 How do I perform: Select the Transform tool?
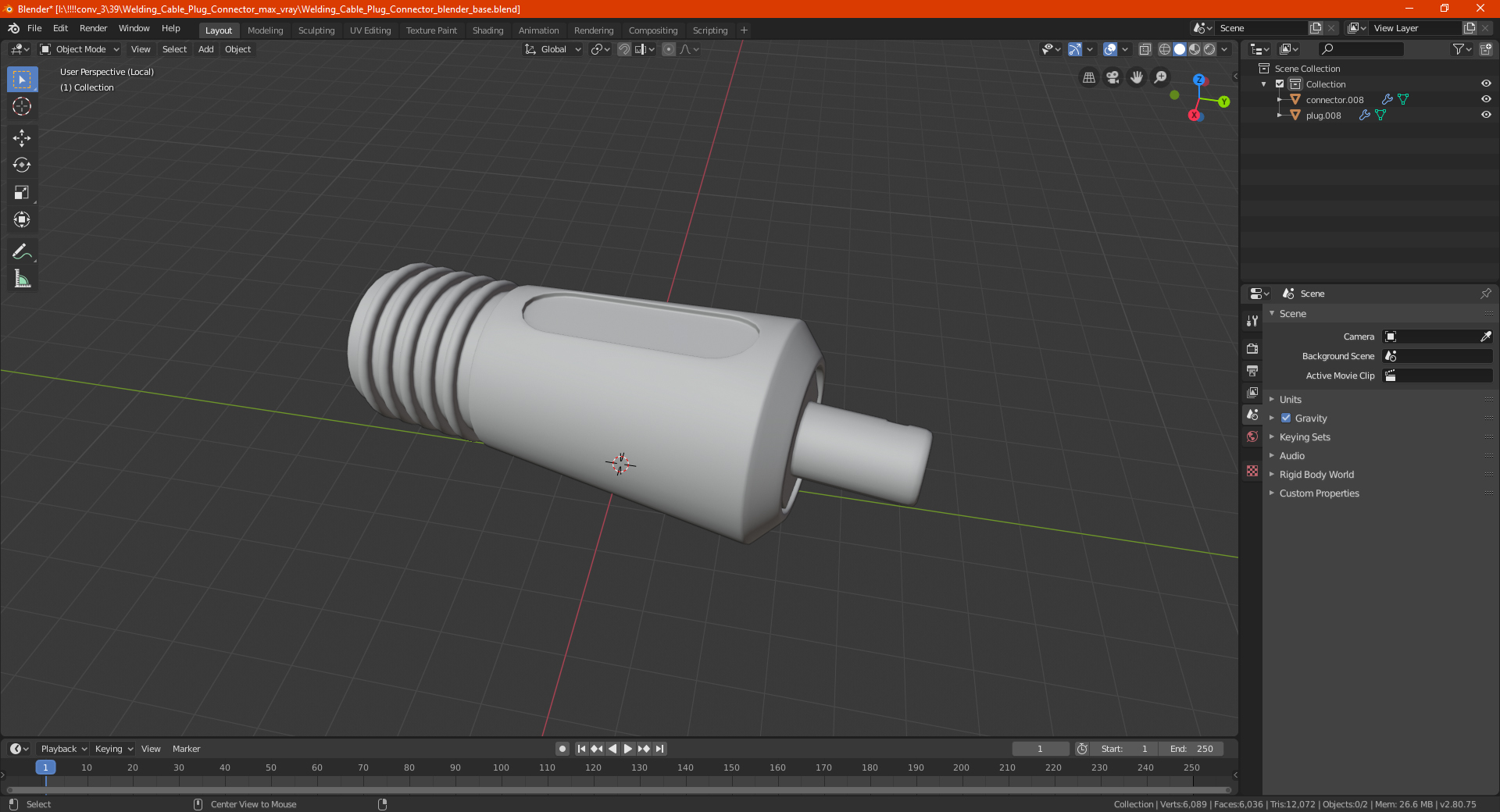(x=22, y=219)
